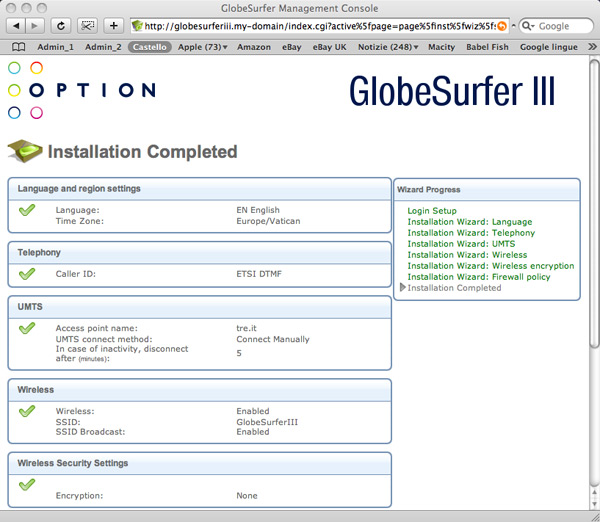The image size is (600, 522).
Task: Click the SSID Broadcast 'Enabled' value
Action: pyautogui.click(x=253, y=432)
